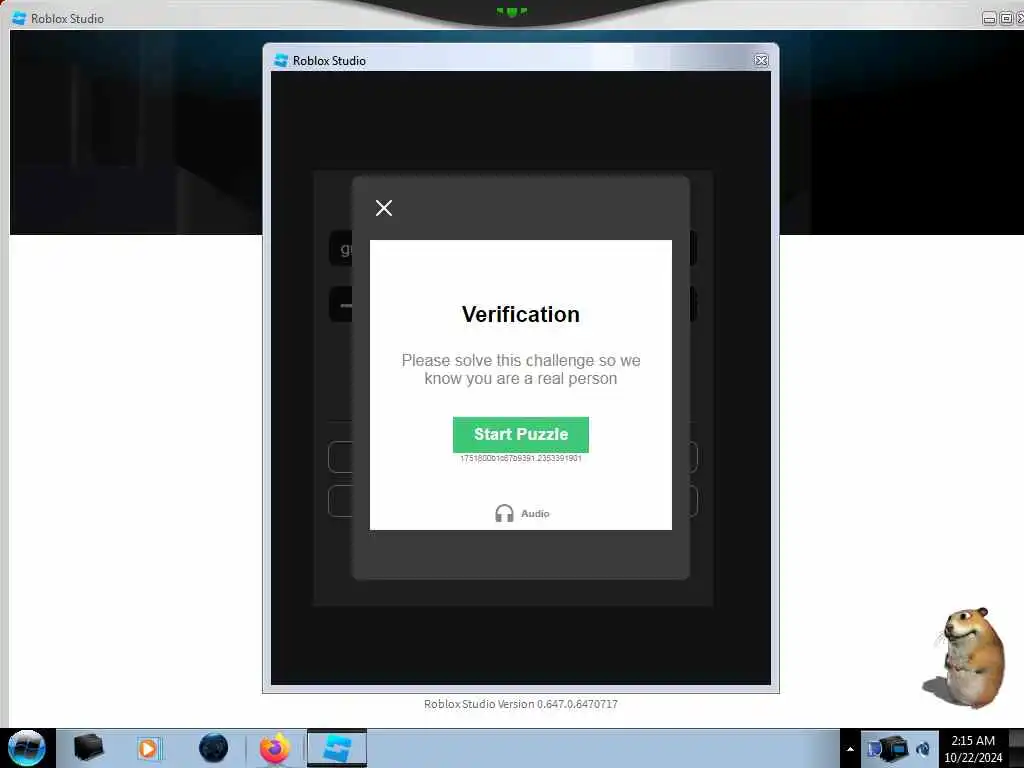The width and height of the screenshot is (1024, 768).
Task: Click the green Start Puzzle button
Action: 520,434
